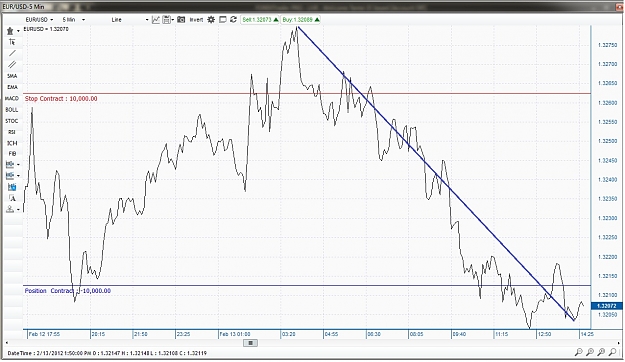This screenshot has height=362, width=625.
Task: Add the BOLL Bollinger bands indicator
Action: [12, 110]
